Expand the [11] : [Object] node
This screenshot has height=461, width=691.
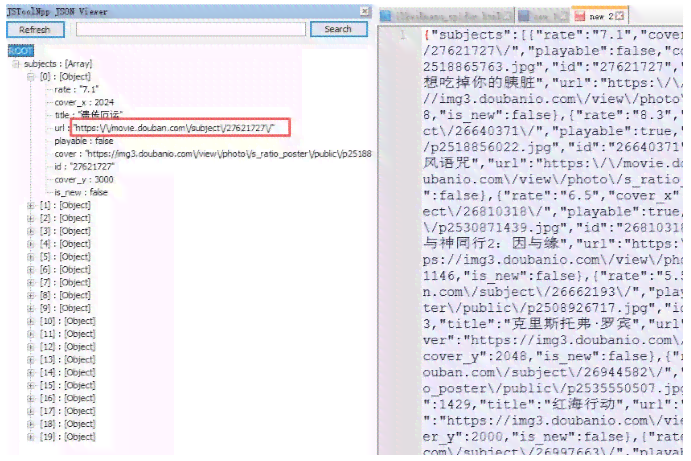tap(31, 334)
